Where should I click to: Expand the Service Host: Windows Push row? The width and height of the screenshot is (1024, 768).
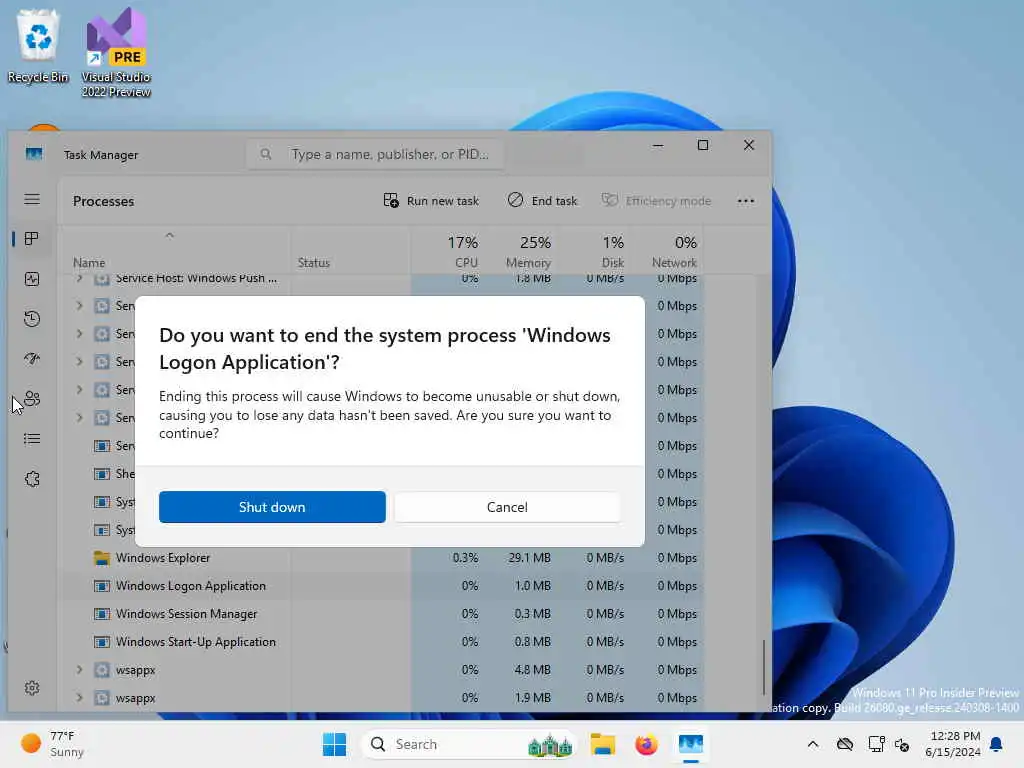(79, 278)
